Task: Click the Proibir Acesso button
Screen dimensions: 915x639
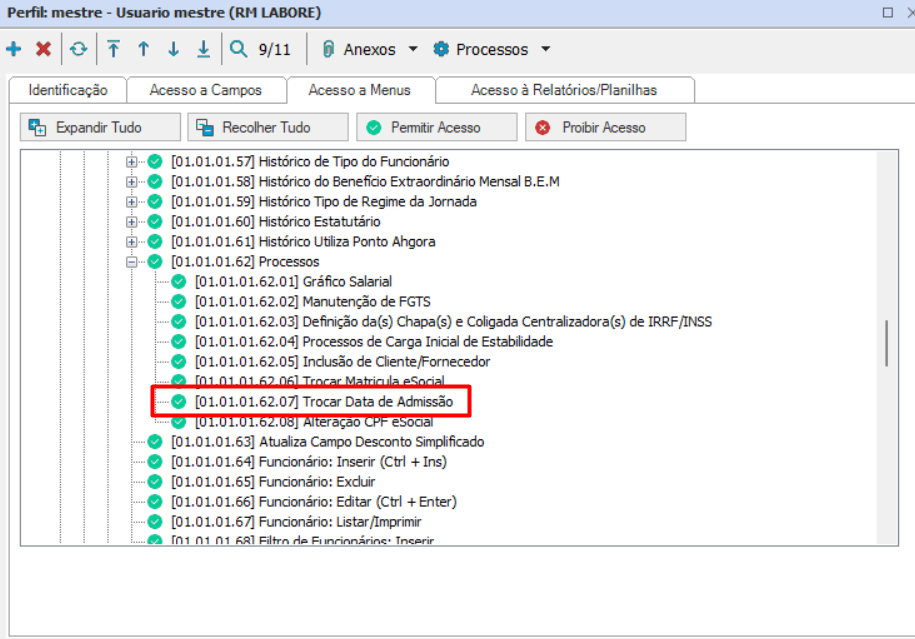Action: tap(605, 127)
